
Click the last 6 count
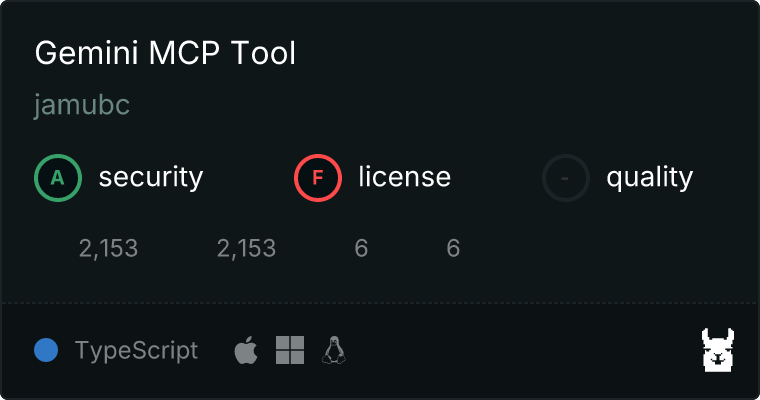click(453, 248)
